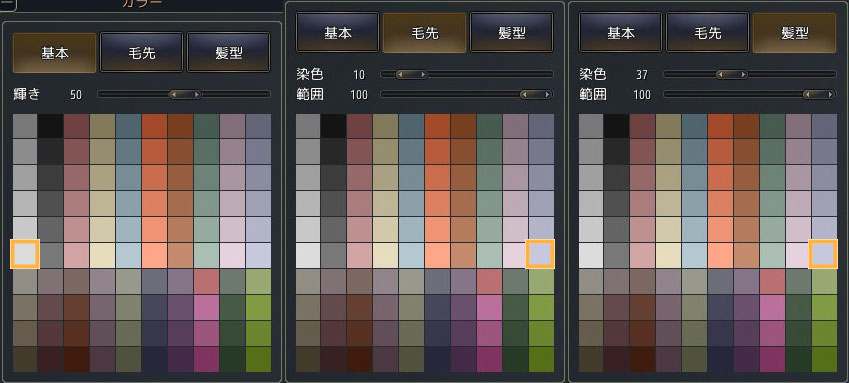Select the highlighted lavender swatch in 染色 10 panel

[x=540, y=255]
